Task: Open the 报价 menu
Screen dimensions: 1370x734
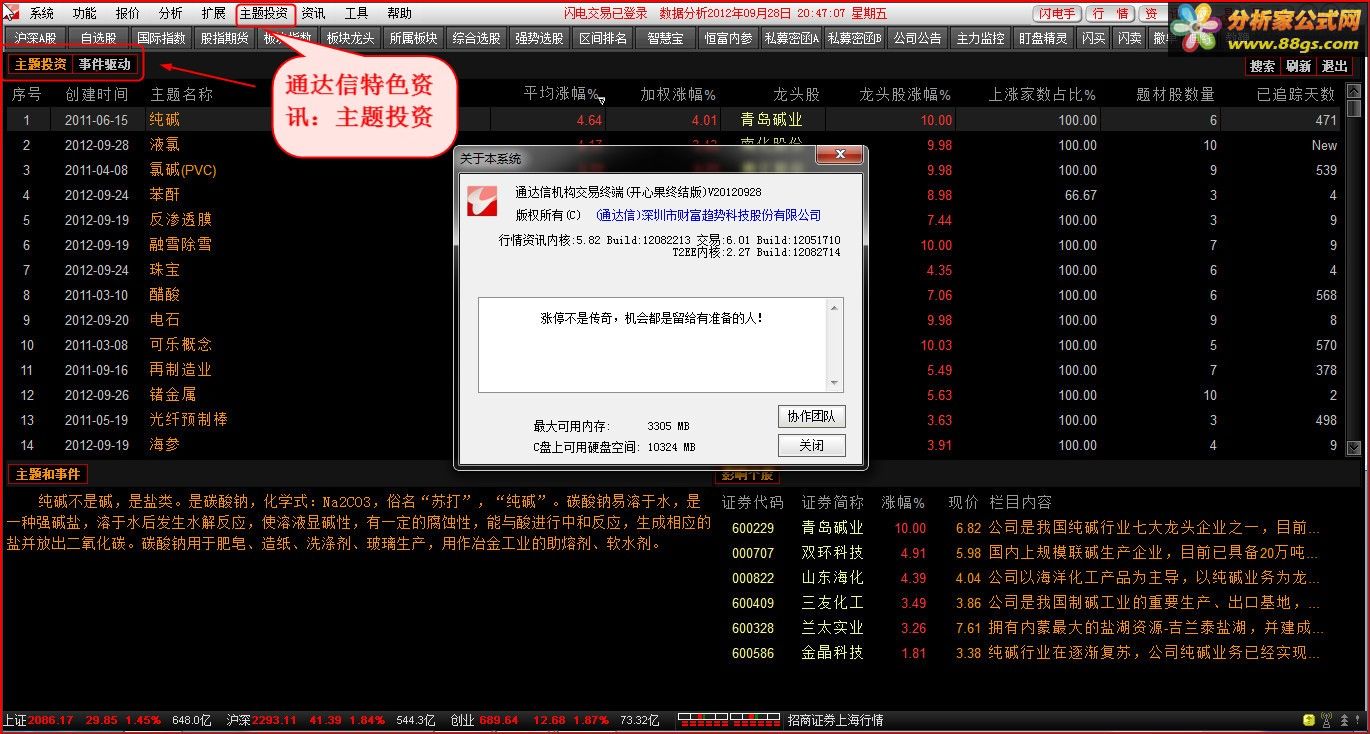Action: (x=128, y=13)
